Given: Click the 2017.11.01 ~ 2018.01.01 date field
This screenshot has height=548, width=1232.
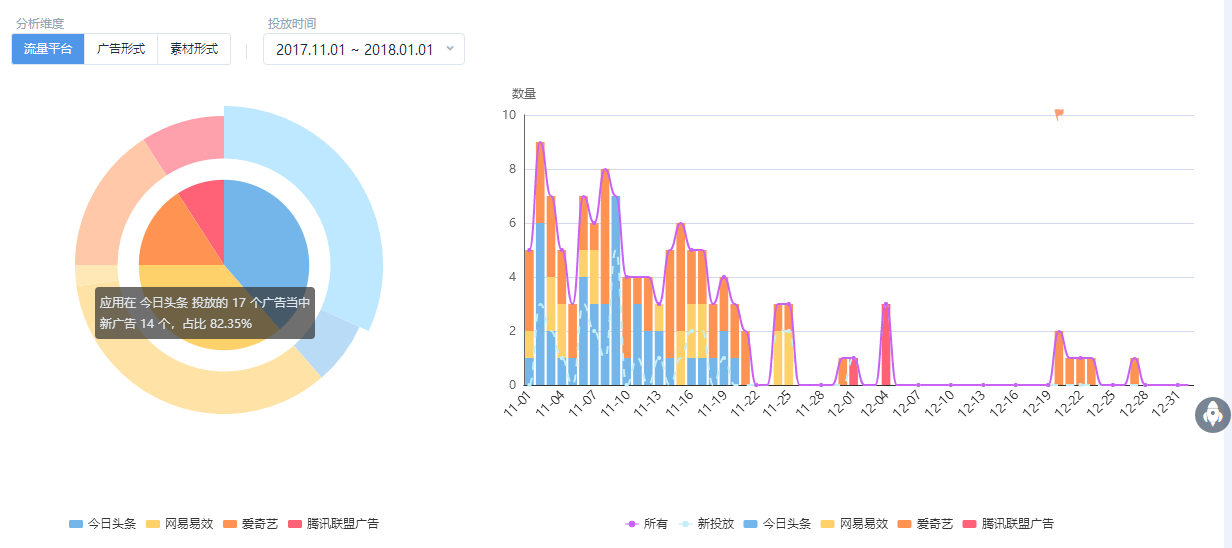Looking at the screenshot, I should click(x=364, y=49).
